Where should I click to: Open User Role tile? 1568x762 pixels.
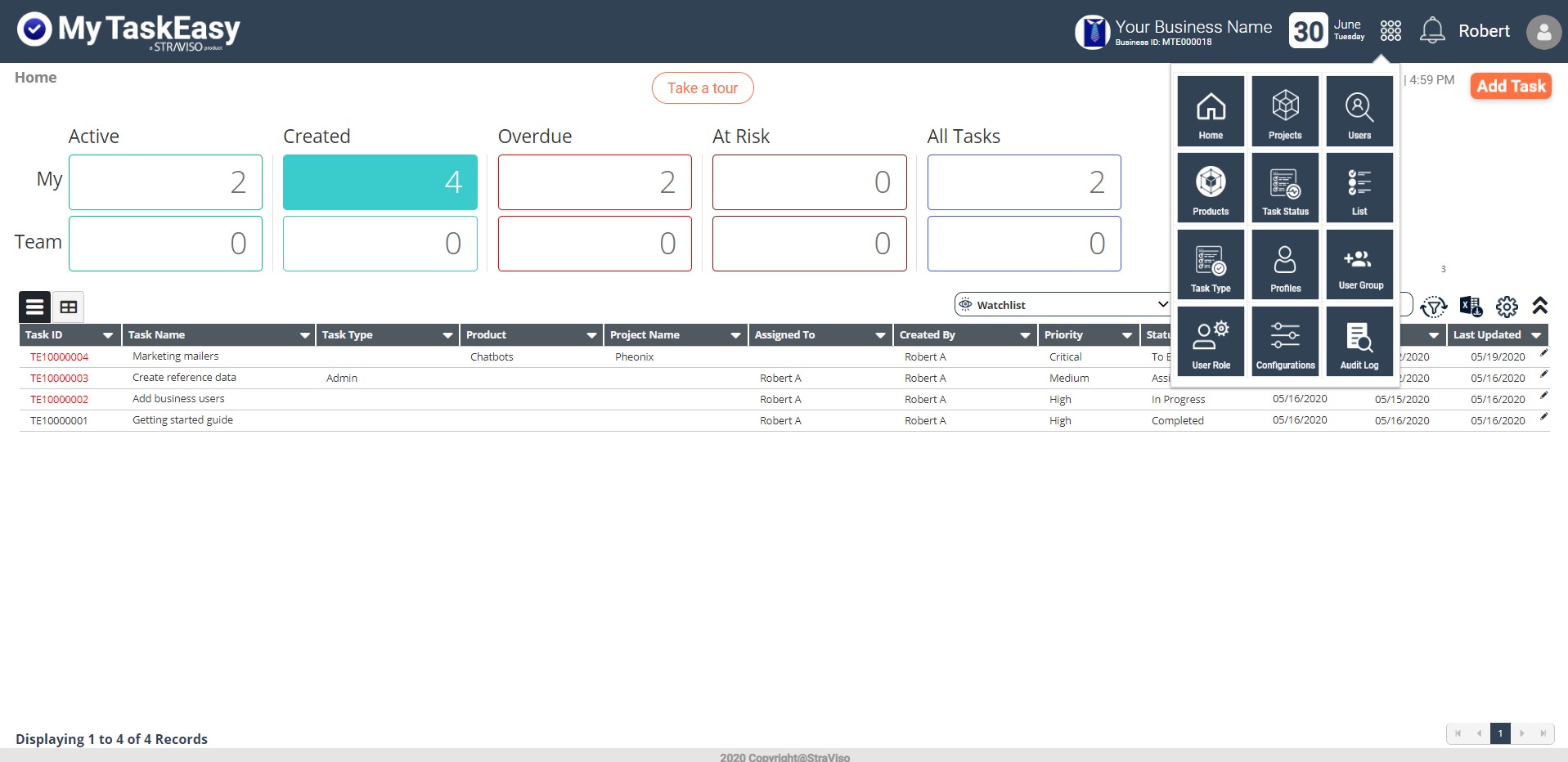point(1211,341)
